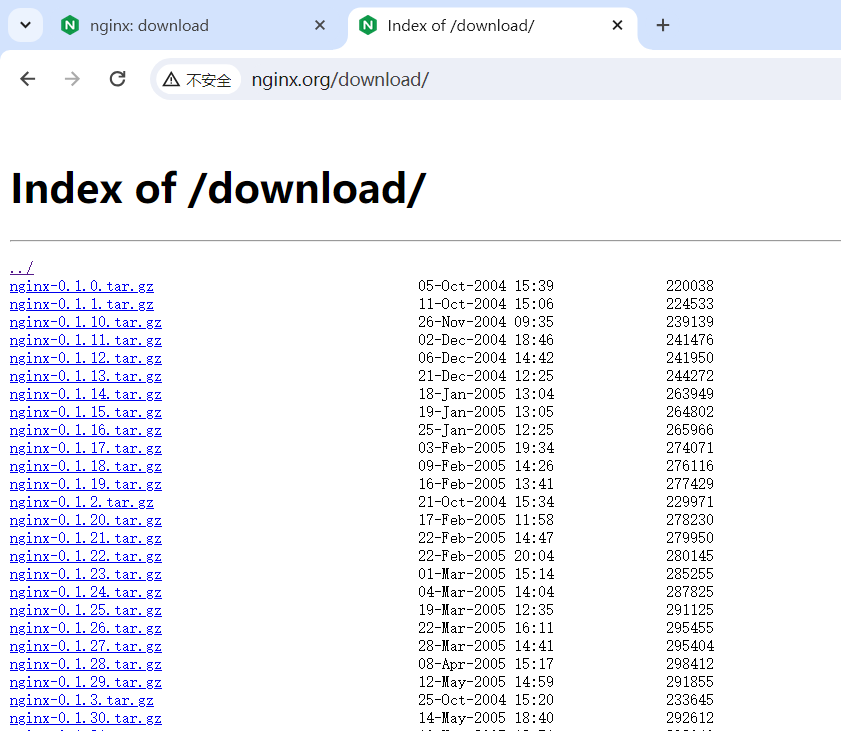Download nginx-0.1.25.tar.gz

(86, 610)
